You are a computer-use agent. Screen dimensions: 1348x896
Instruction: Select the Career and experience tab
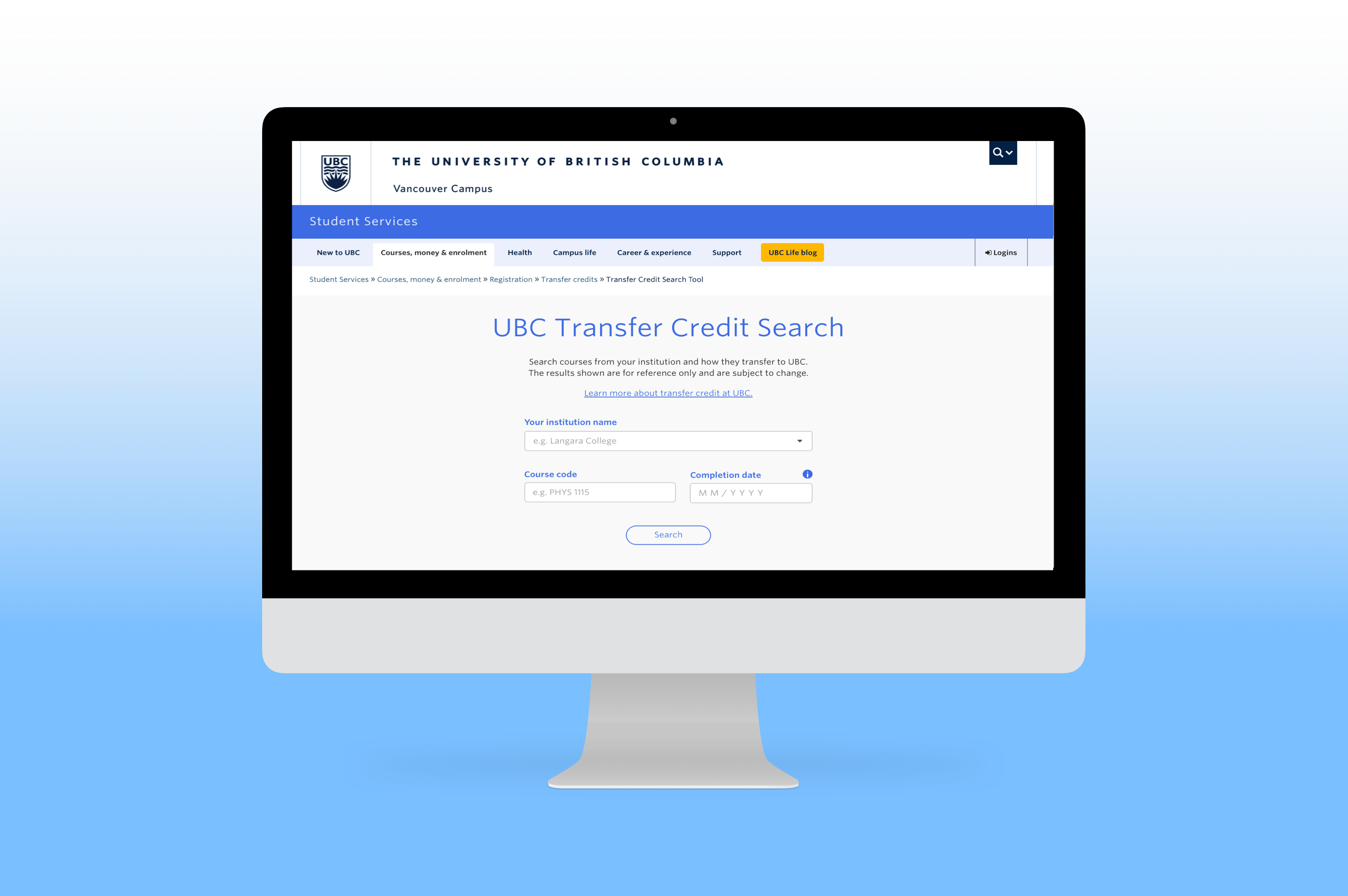654,252
